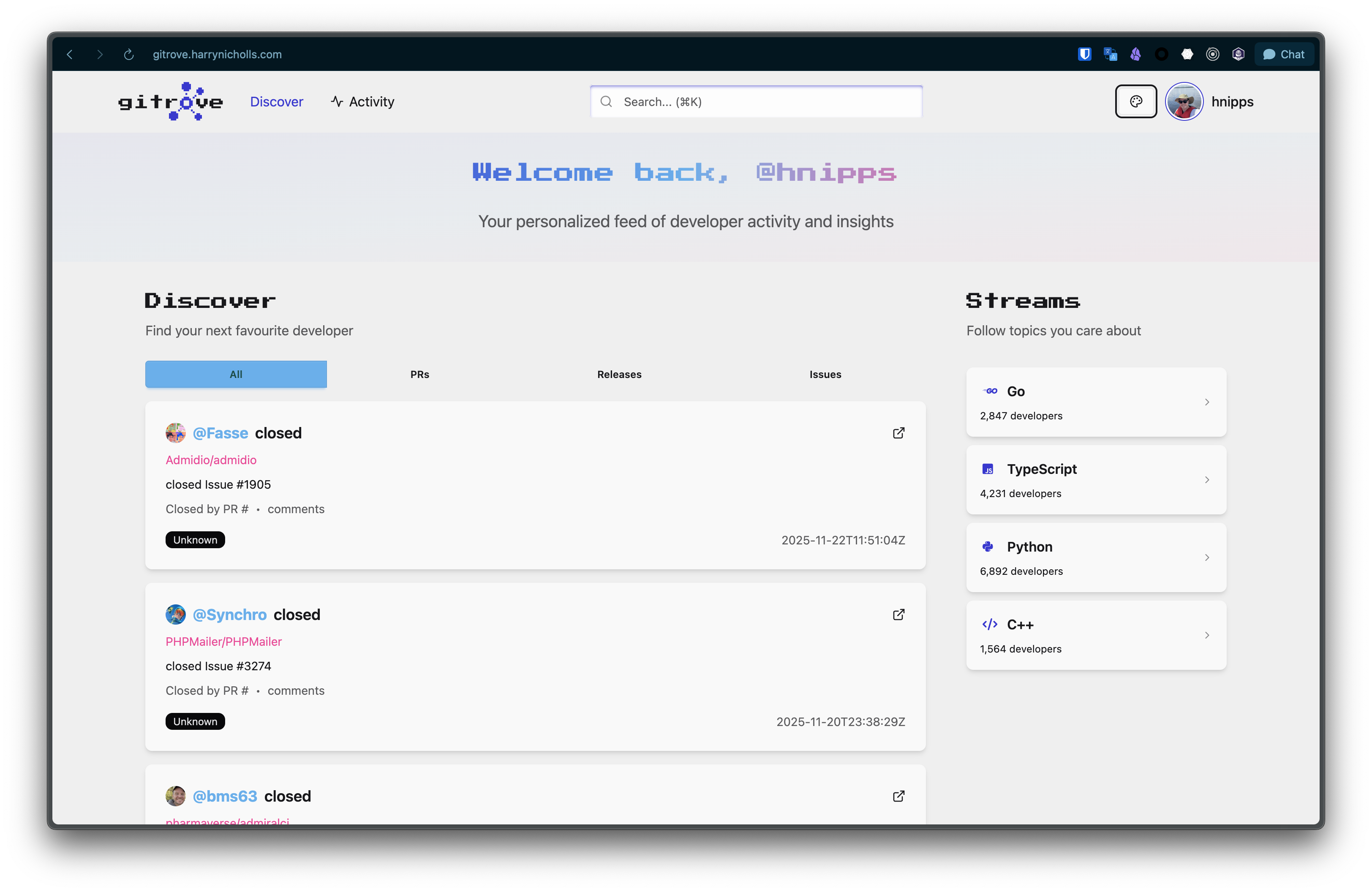
Task: Switch to the PRs tab
Action: 420,375
